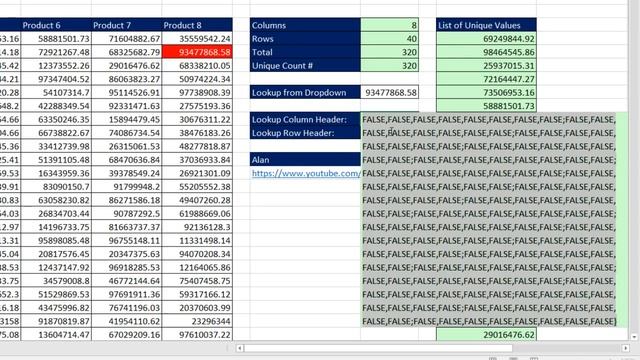The image size is (640, 360).
Task: Click cell 86063823.27
Action: point(127,79)
